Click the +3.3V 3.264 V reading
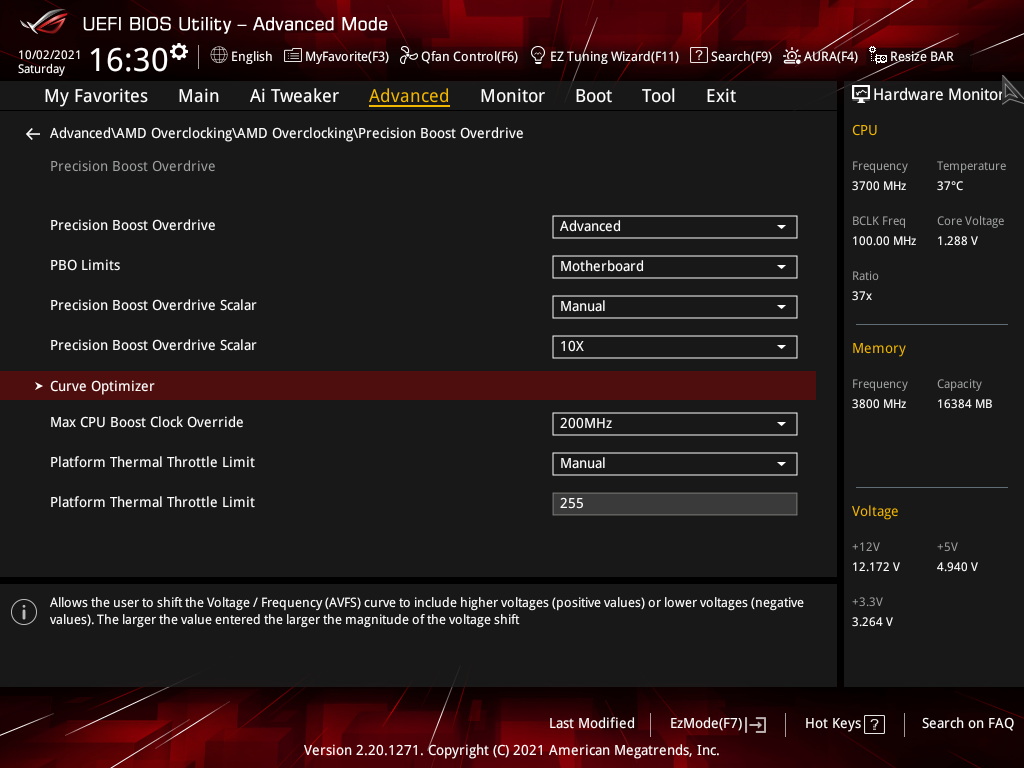 (872, 622)
